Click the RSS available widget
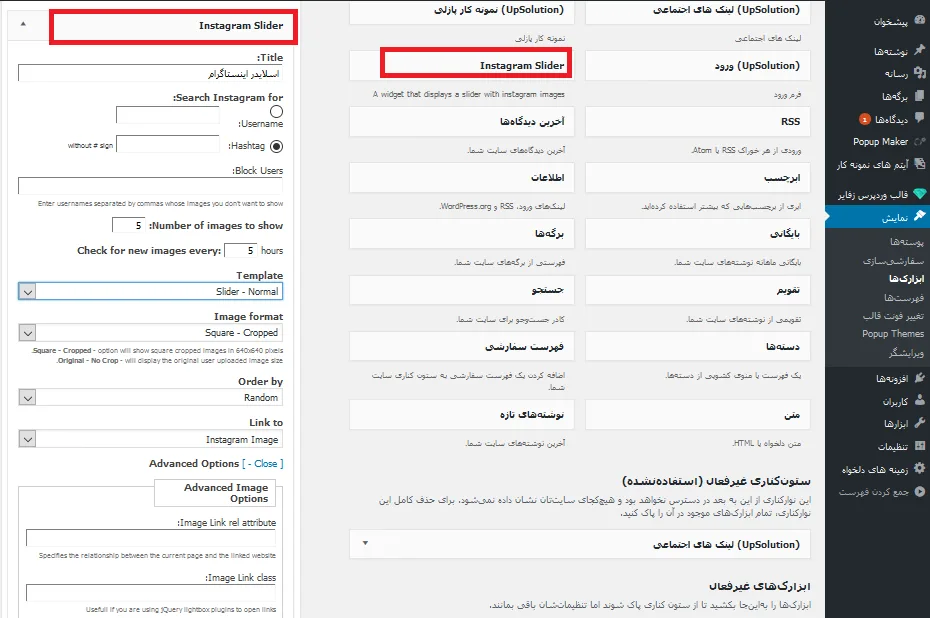Image resolution: width=930 pixels, height=618 pixels. click(x=698, y=122)
